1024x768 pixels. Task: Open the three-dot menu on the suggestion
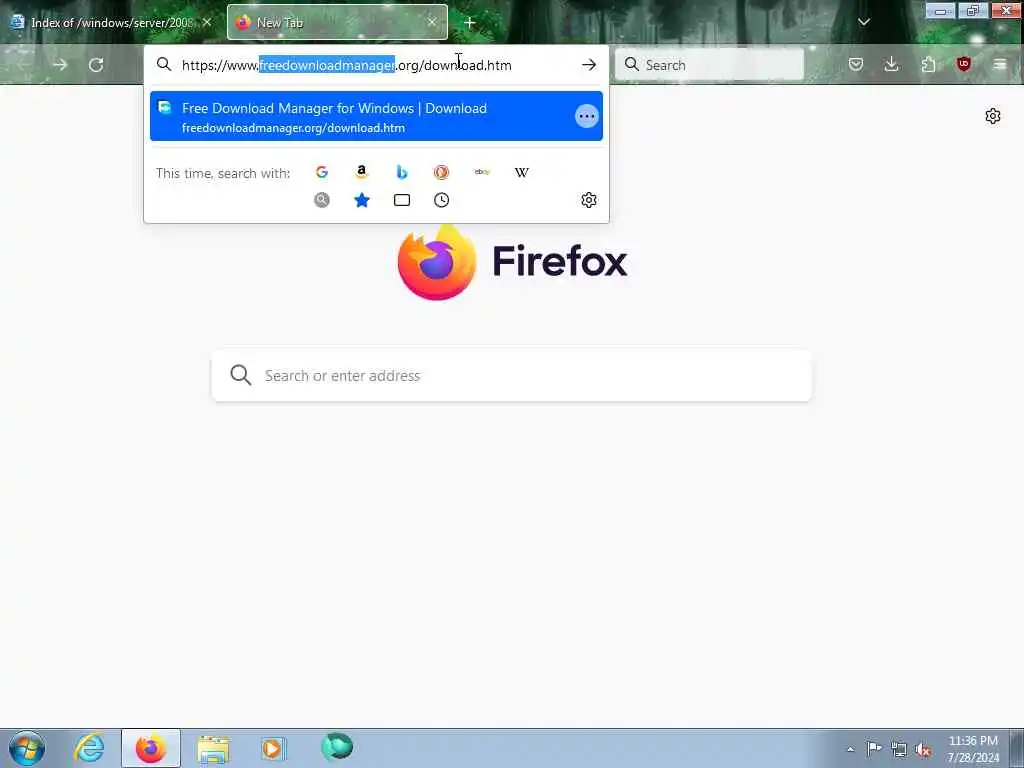click(586, 116)
